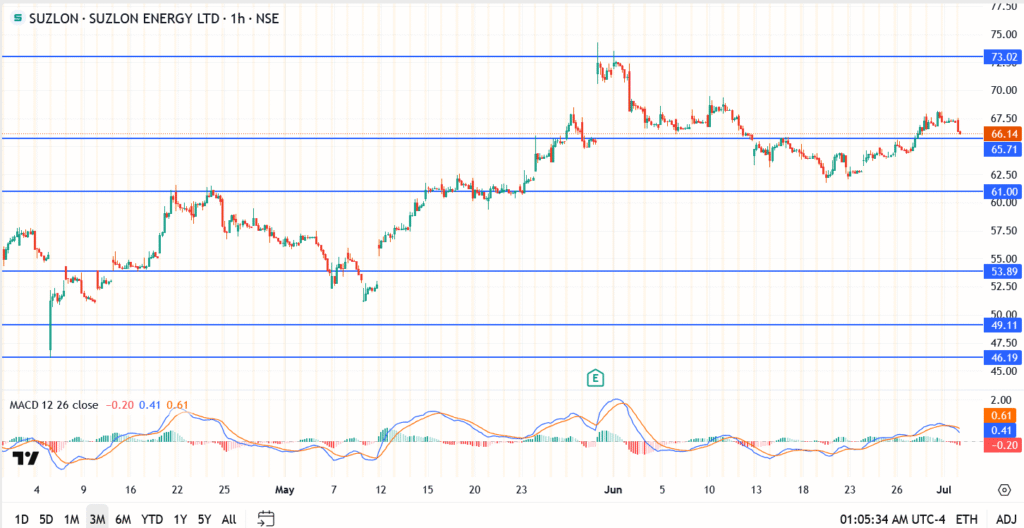Click the SUZLON ENERGY LTD chart title

154,19
